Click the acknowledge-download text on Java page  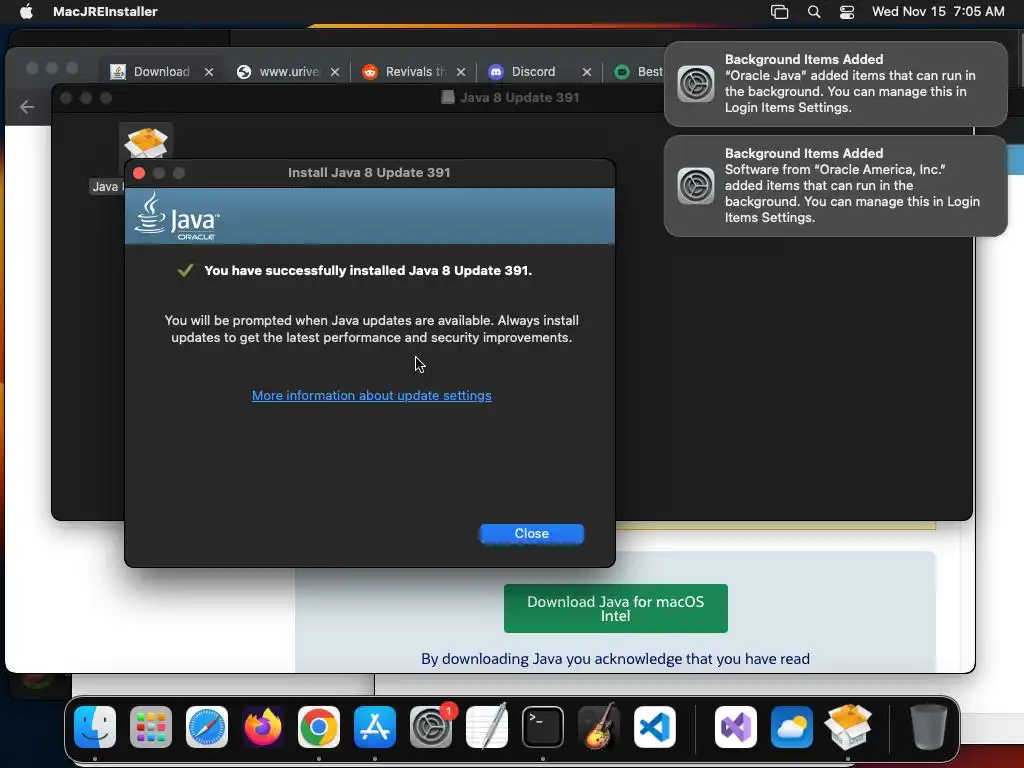(615, 658)
